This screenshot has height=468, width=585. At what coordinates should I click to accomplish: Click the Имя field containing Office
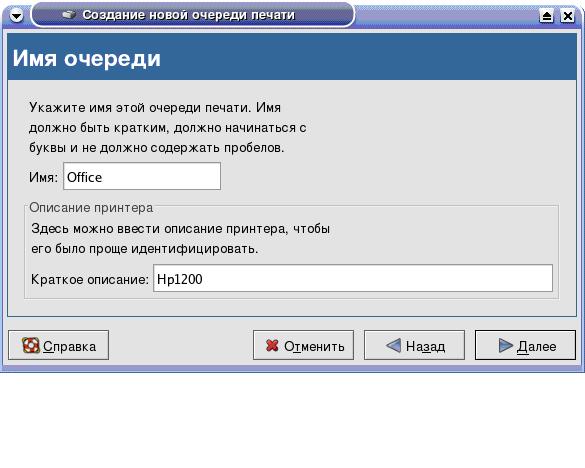tap(142, 176)
